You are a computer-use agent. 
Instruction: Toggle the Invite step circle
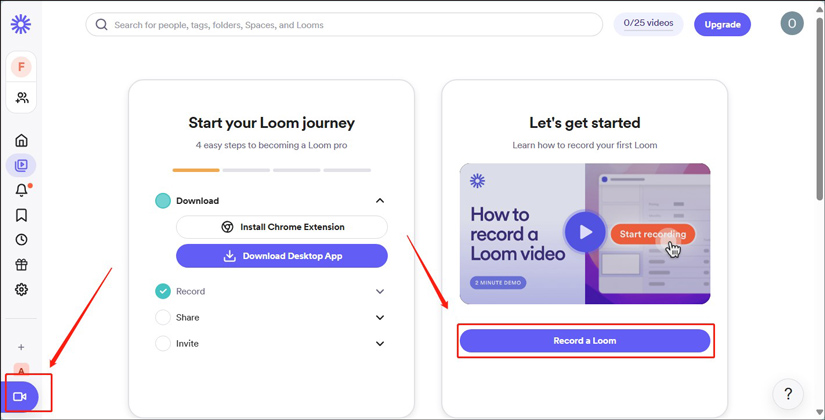point(163,344)
